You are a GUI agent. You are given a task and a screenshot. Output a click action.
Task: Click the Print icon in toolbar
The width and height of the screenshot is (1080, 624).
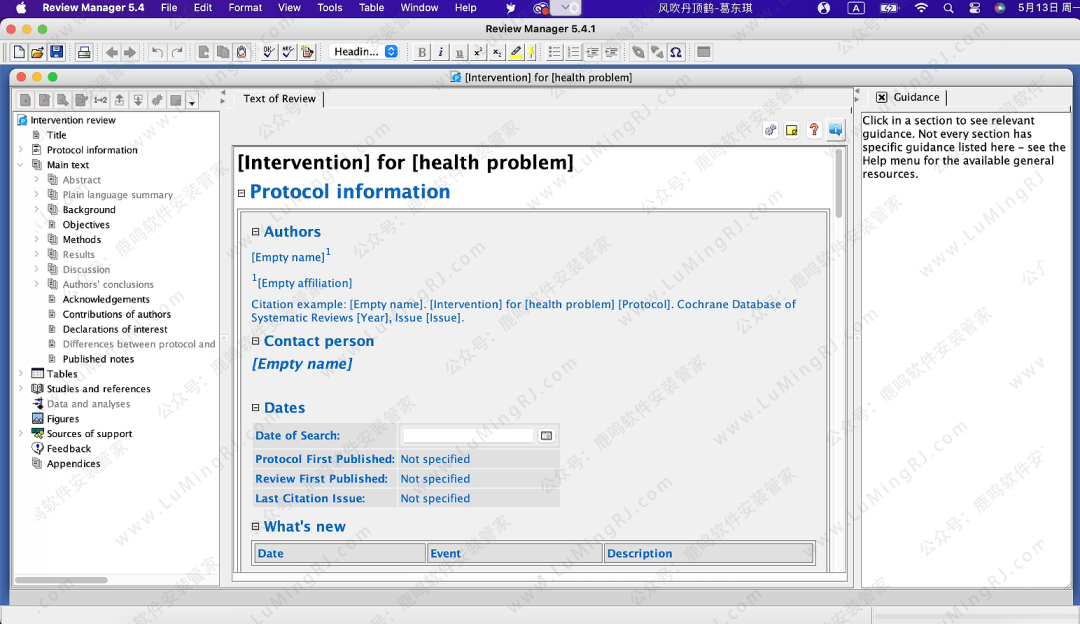pos(84,52)
